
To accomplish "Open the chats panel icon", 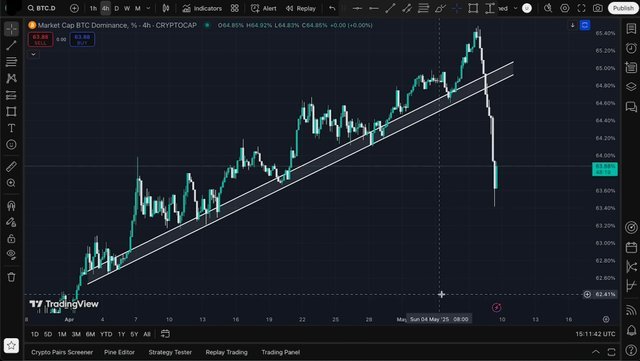I will 631,107.
